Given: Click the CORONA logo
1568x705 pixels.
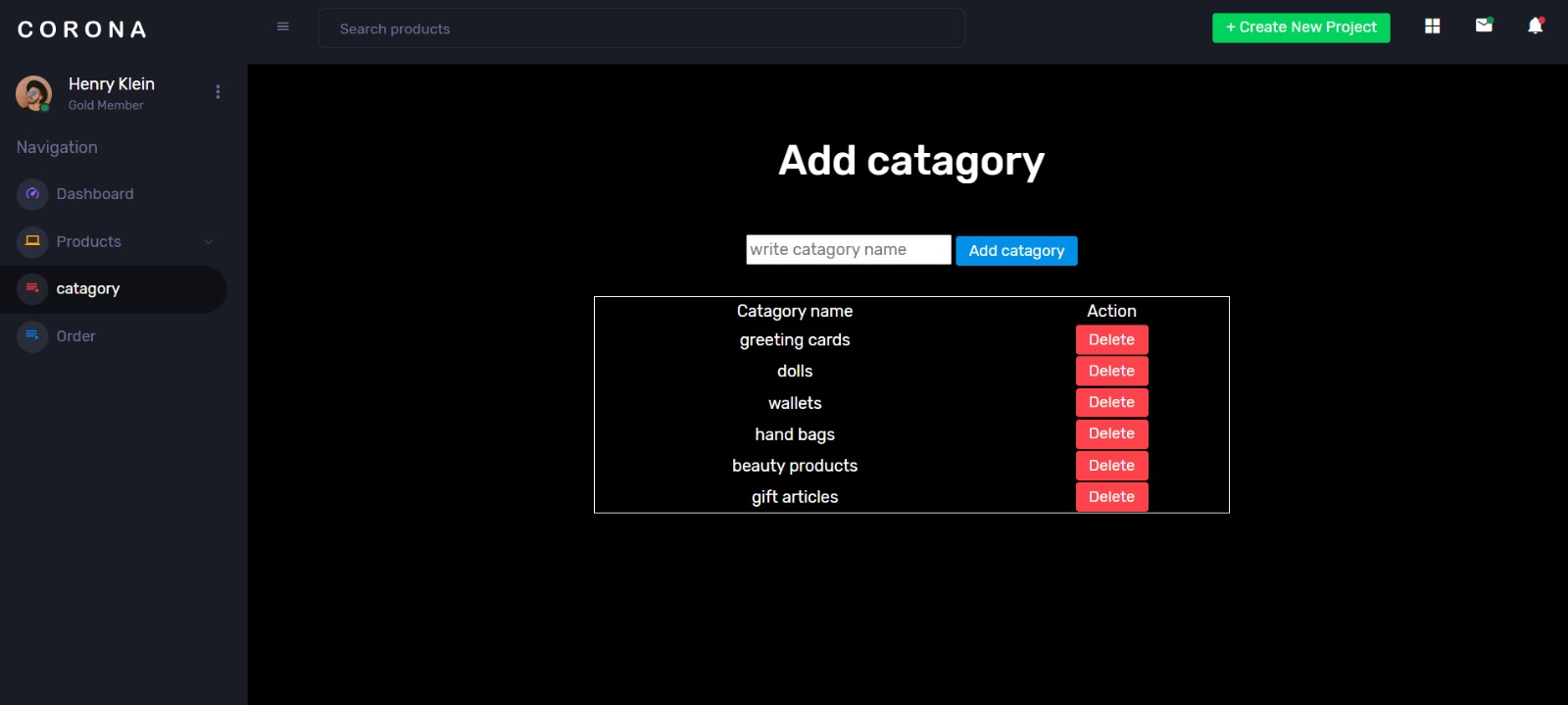Looking at the screenshot, I should [82, 29].
